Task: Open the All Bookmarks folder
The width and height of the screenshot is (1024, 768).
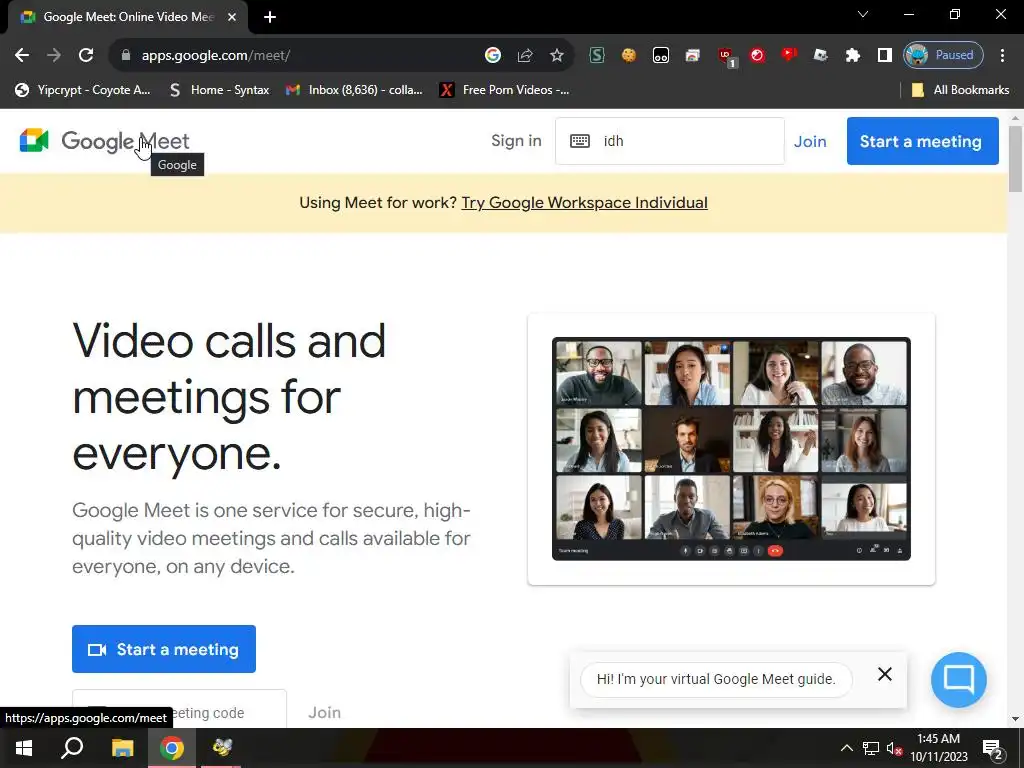Action: (961, 90)
